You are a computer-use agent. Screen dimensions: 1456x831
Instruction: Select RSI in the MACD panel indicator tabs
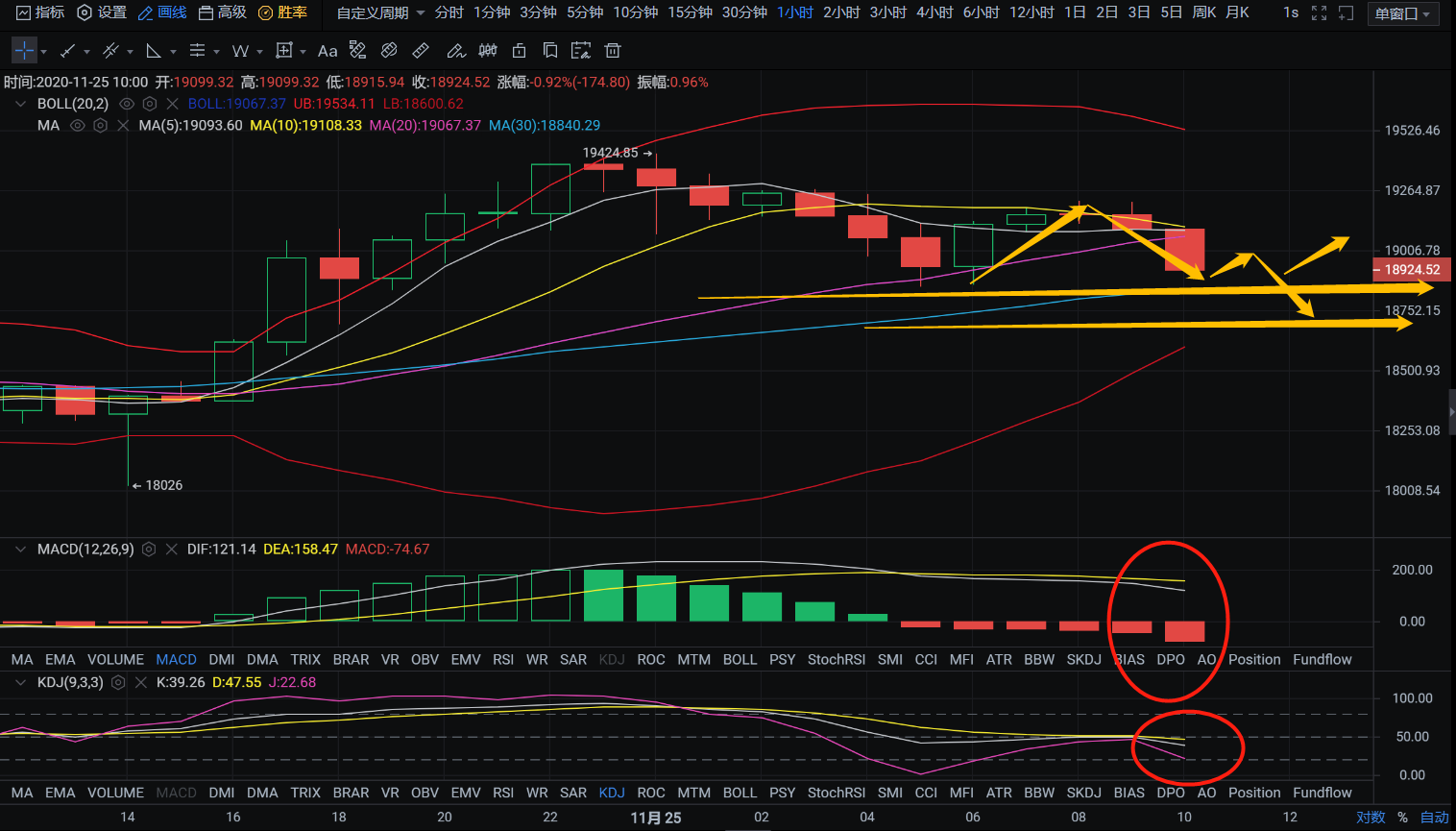[x=503, y=660]
